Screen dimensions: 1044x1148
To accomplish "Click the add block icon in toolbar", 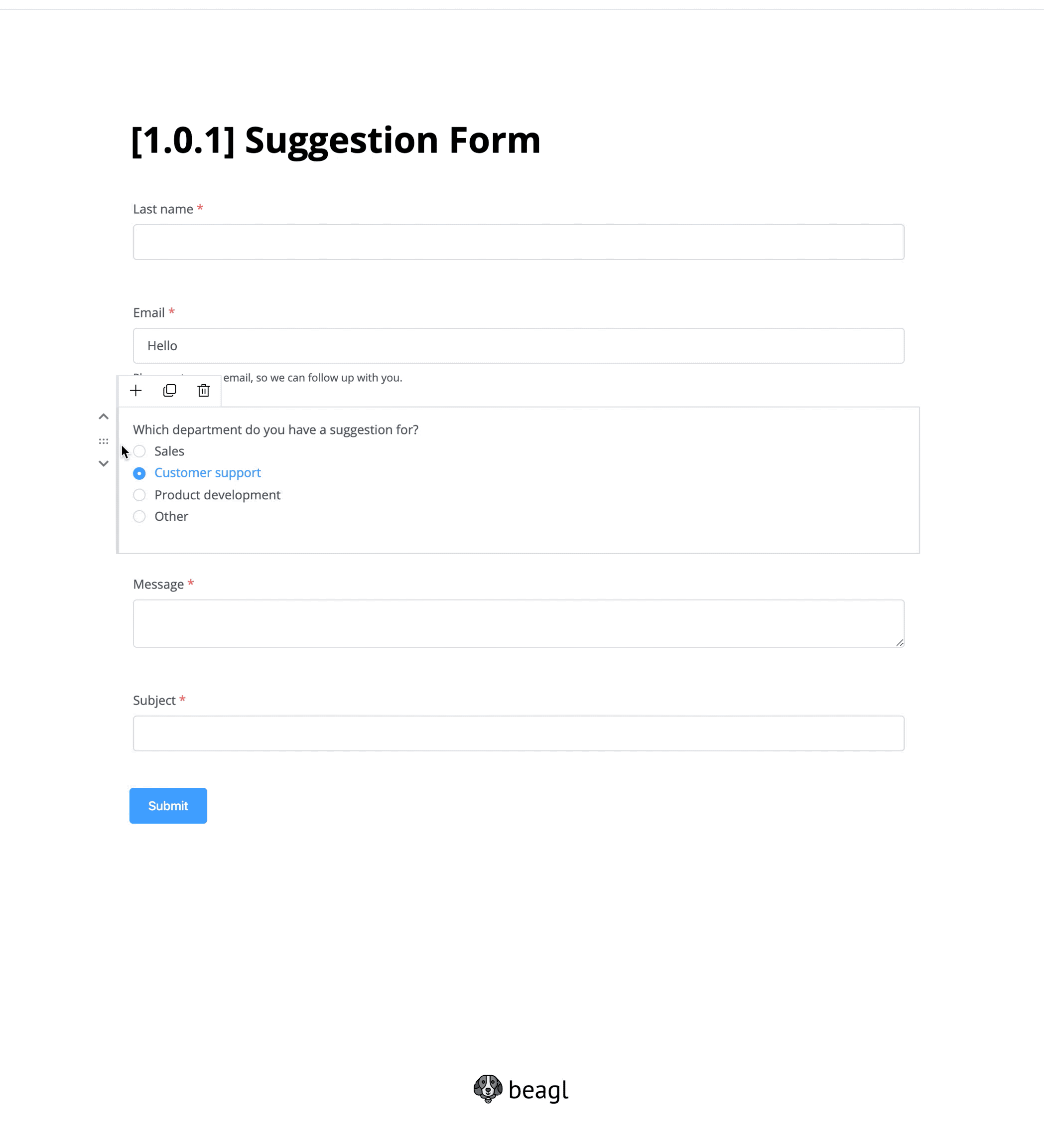I will 136,390.
